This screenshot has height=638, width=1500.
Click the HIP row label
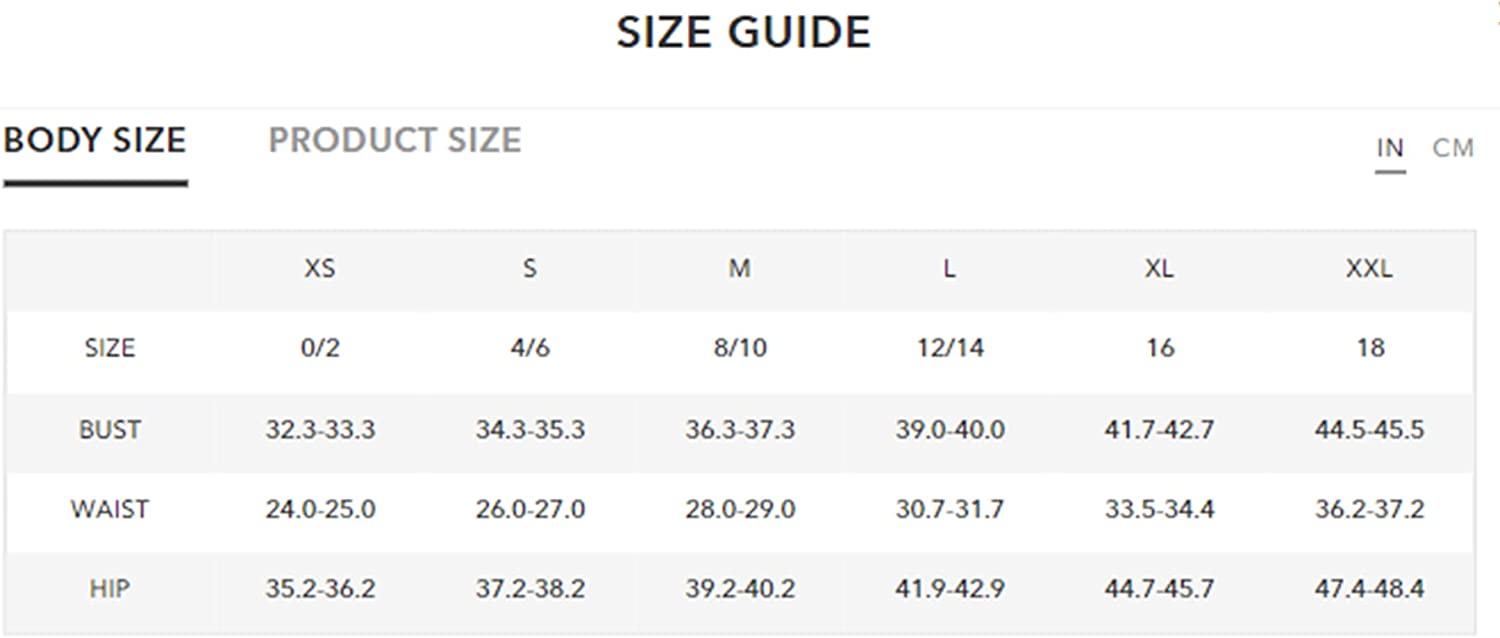pyautogui.click(x=110, y=589)
